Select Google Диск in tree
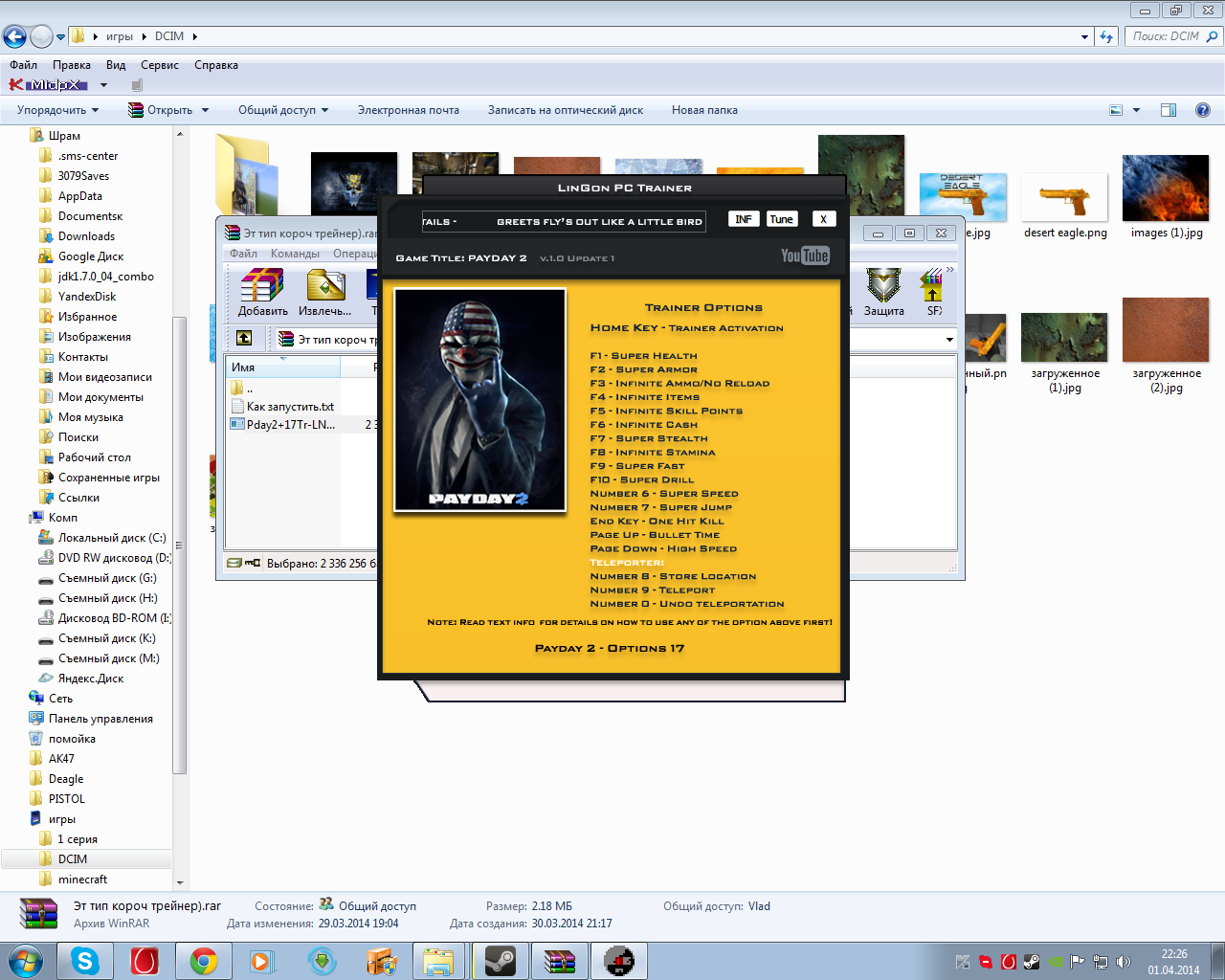1225x980 pixels. point(91,256)
